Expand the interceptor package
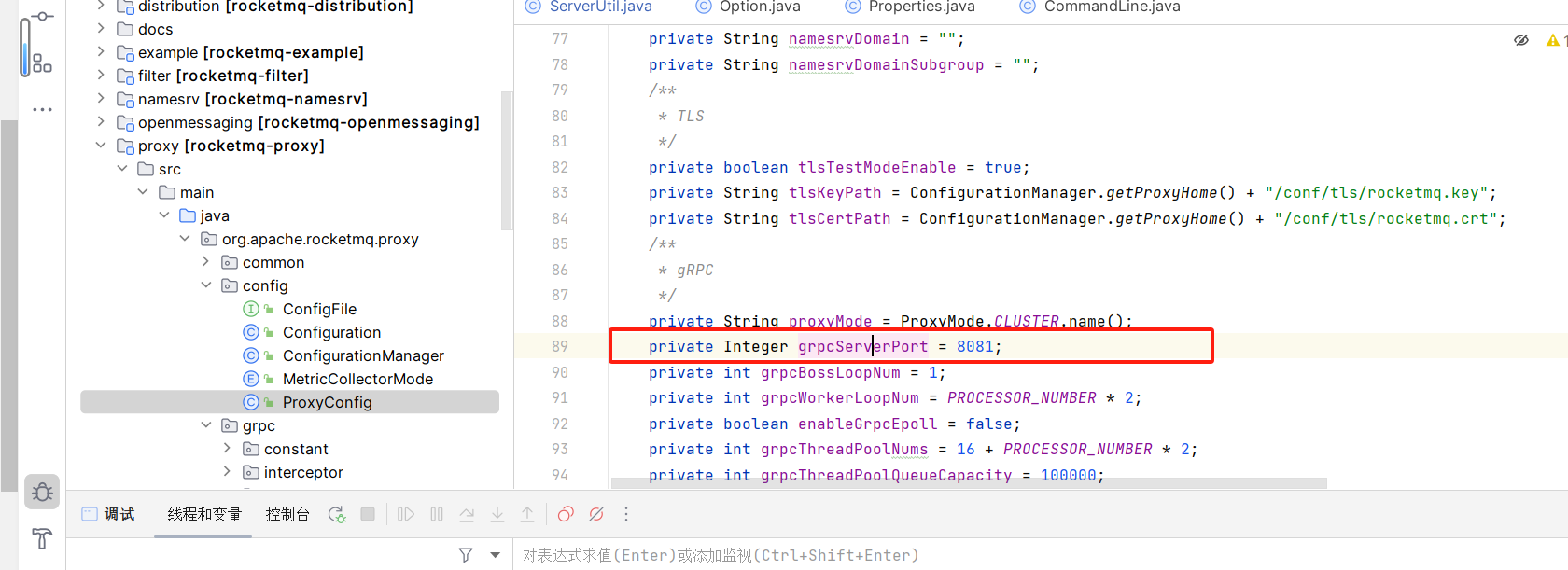 coord(227,472)
